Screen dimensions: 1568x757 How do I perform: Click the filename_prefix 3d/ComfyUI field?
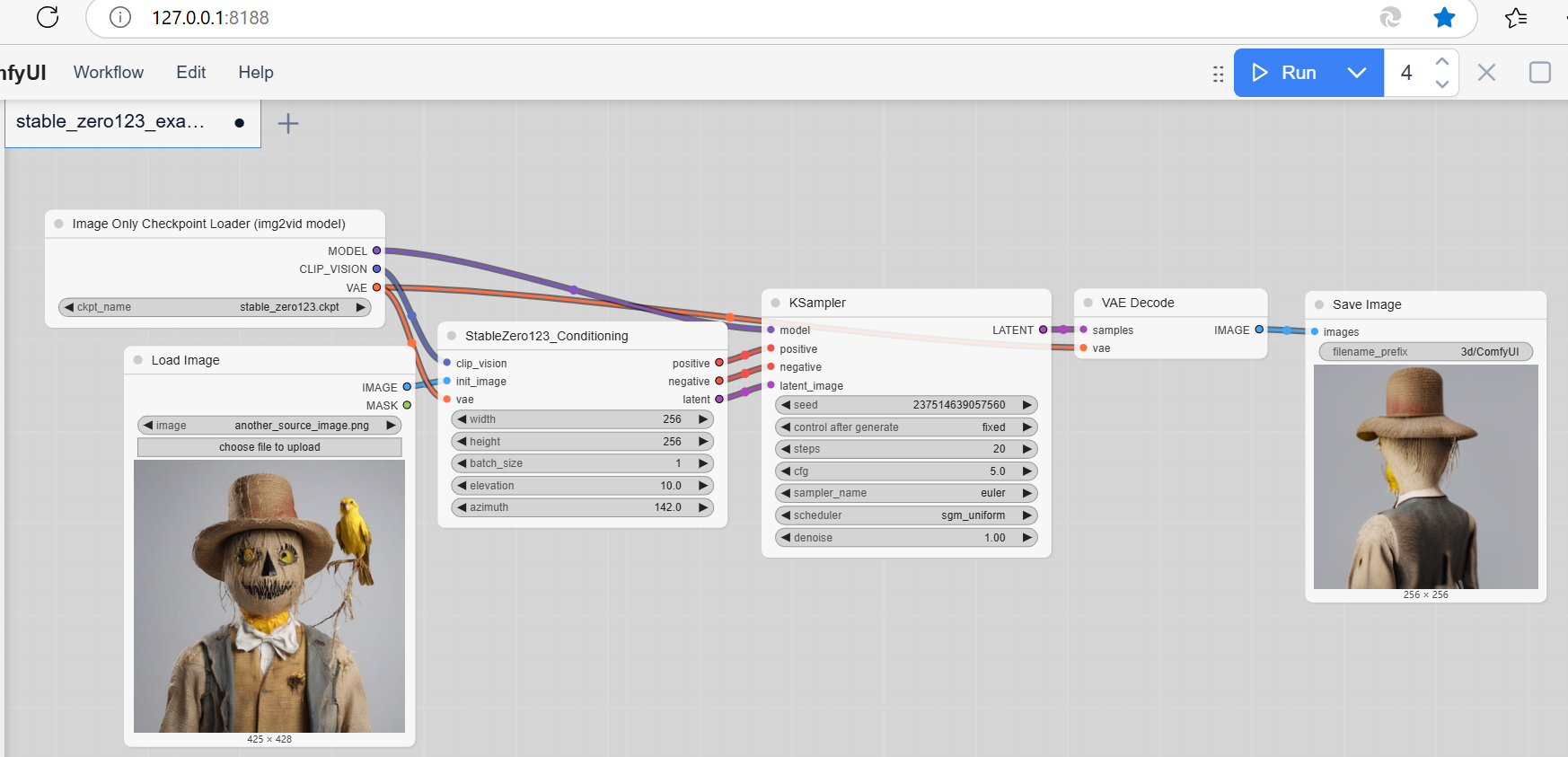point(1426,352)
